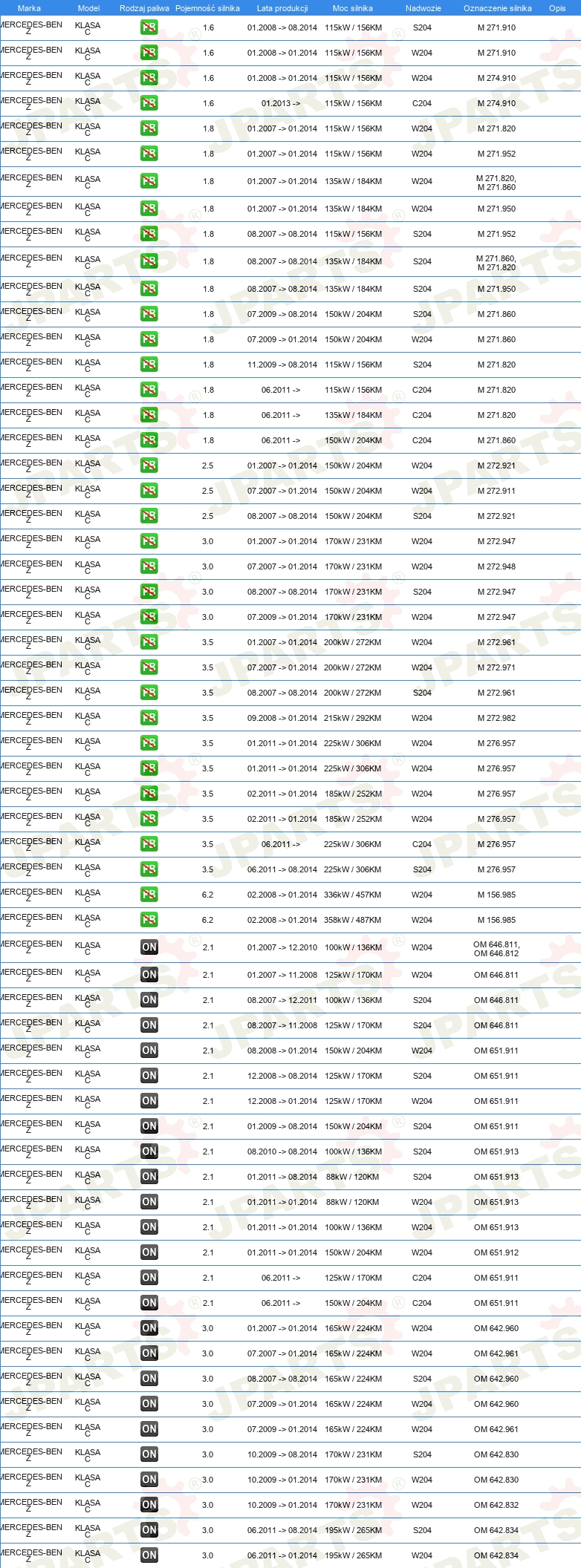Click the Opis column header
The image size is (581, 1568).
[x=557, y=8]
